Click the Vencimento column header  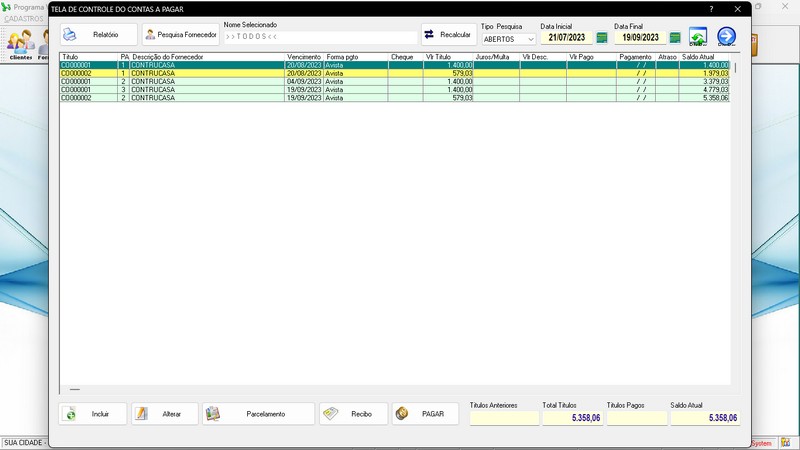pyautogui.click(x=304, y=57)
